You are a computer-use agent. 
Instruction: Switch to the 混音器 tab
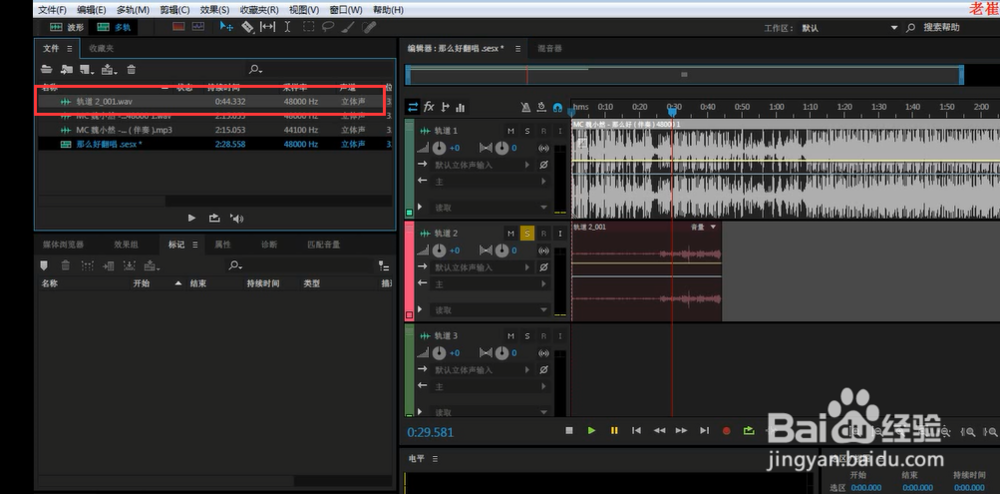pyautogui.click(x=550, y=48)
